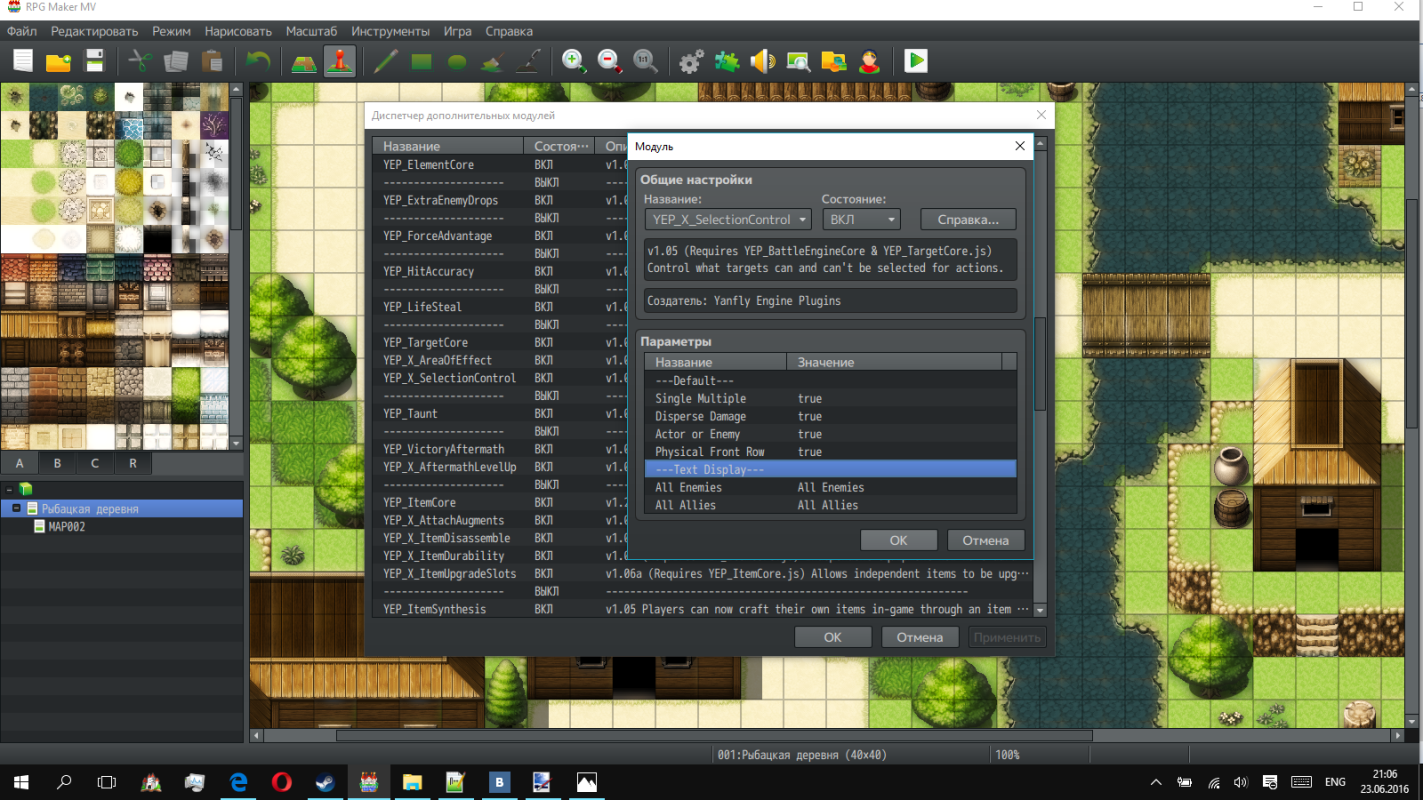Click the Copy icon in the toolbar
This screenshot has height=800, width=1423.
[176, 61]
